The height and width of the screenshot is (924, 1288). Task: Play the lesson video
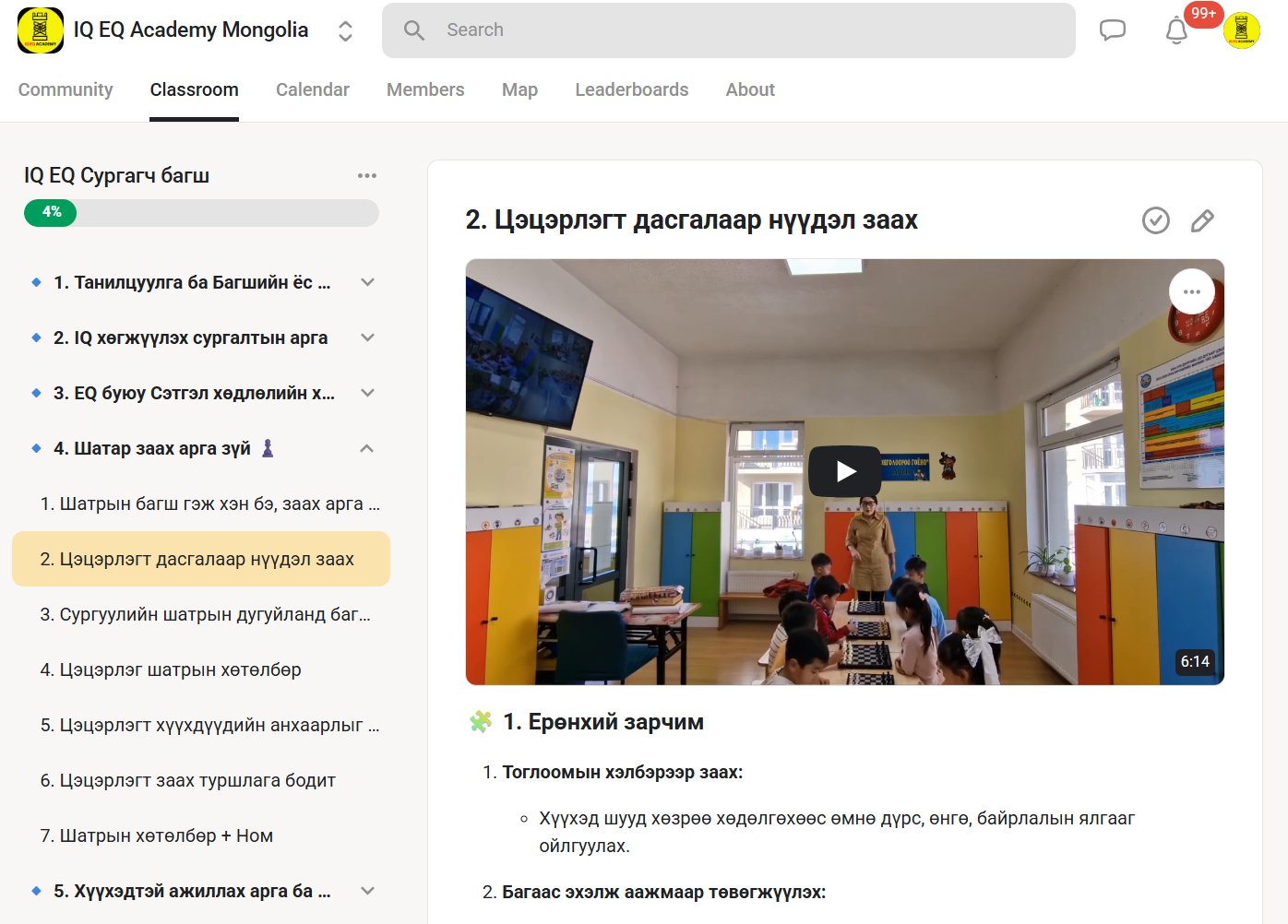point(845,471)
